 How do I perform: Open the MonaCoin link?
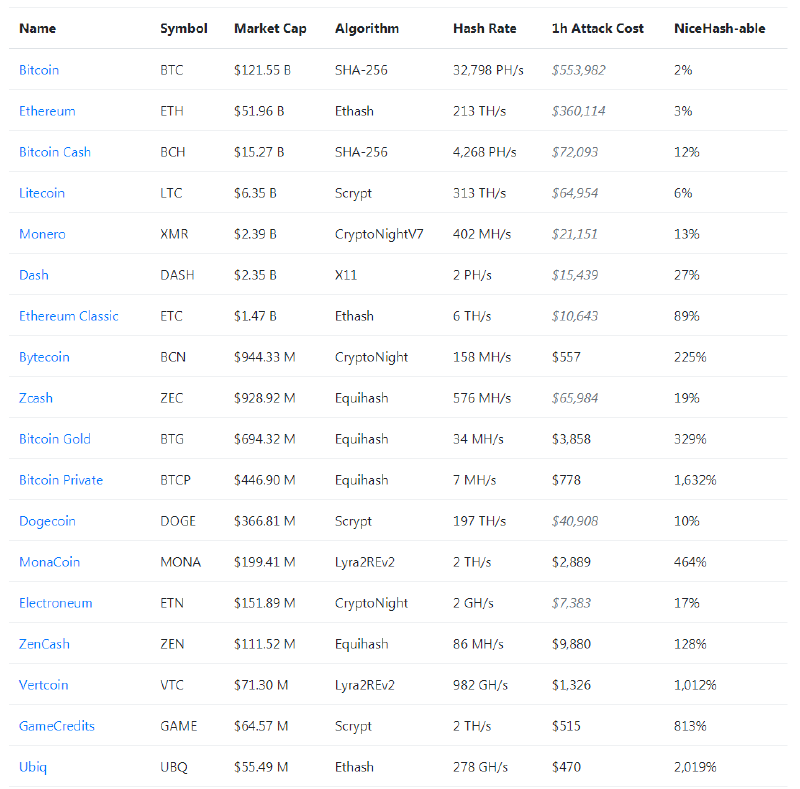tap(48, 562)
